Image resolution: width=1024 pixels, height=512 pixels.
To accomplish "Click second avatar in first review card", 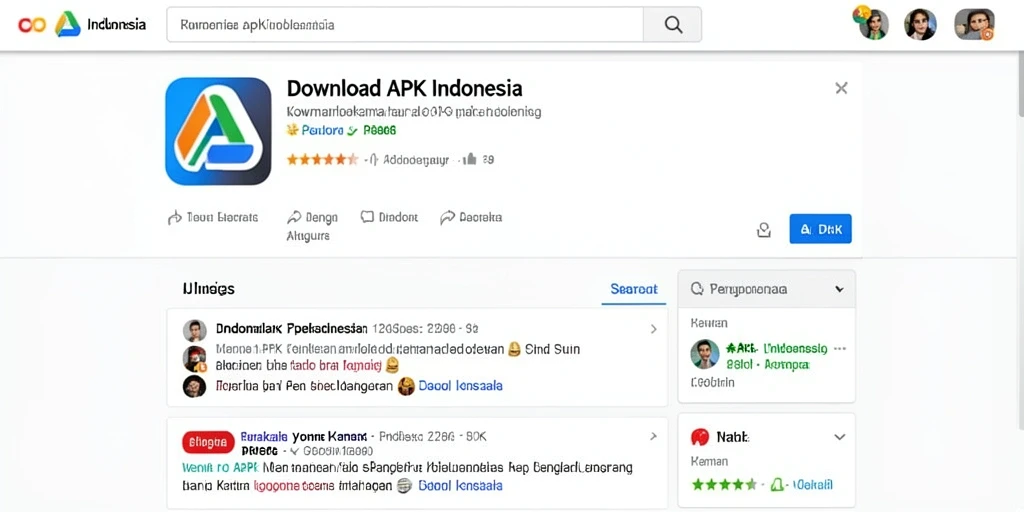I will tap(195, 359).
